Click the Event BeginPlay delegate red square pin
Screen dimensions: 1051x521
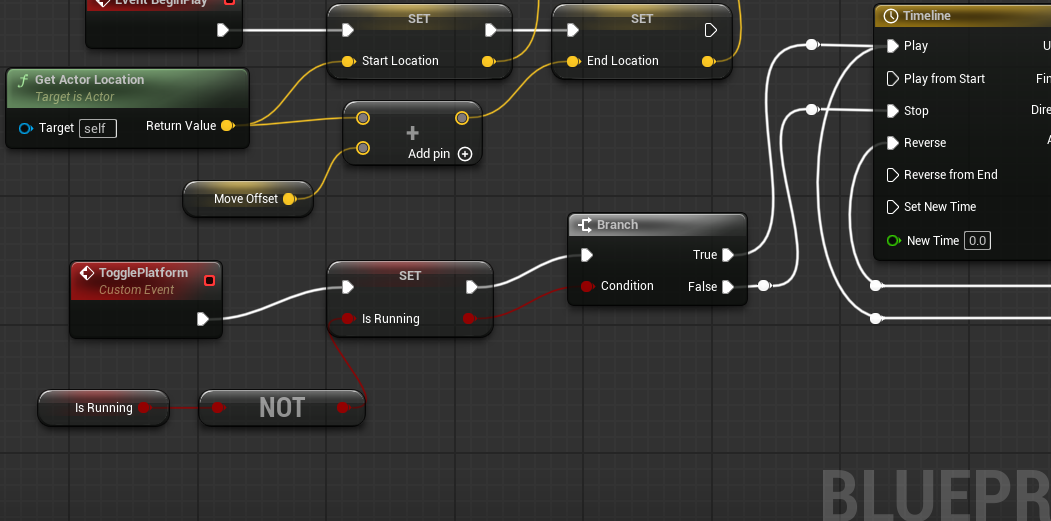(x=229, y=1)
